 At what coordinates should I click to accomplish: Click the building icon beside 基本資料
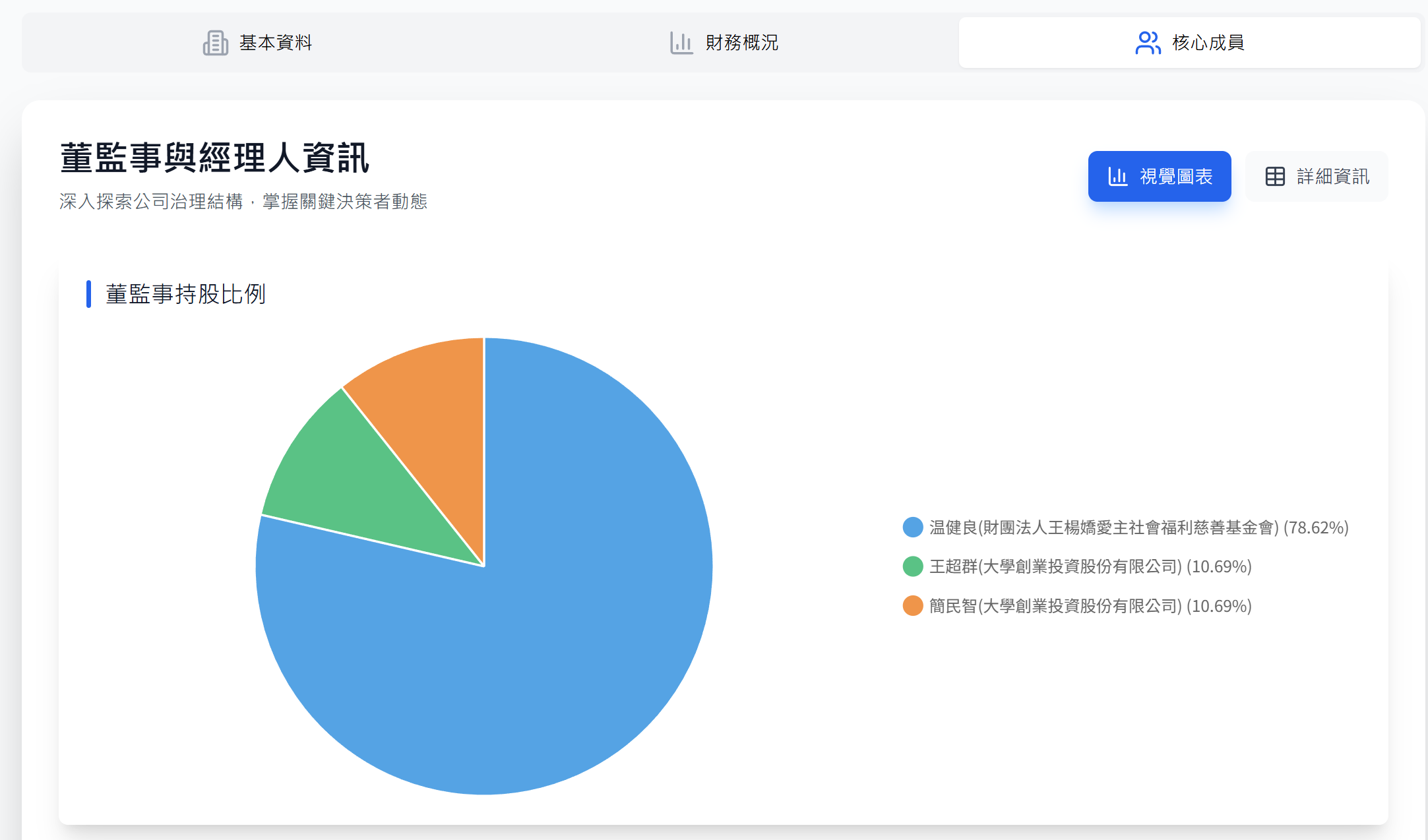coord(216,42)
